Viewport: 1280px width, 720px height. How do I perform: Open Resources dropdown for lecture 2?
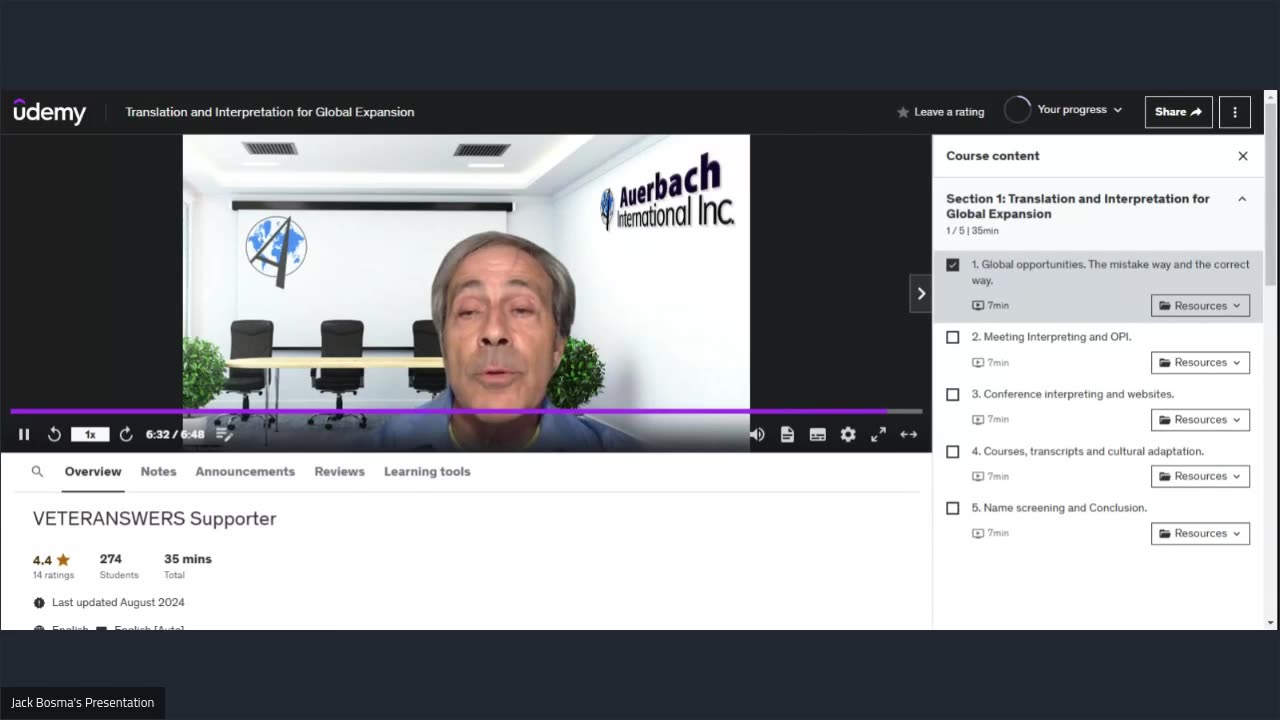point(1200,363)
